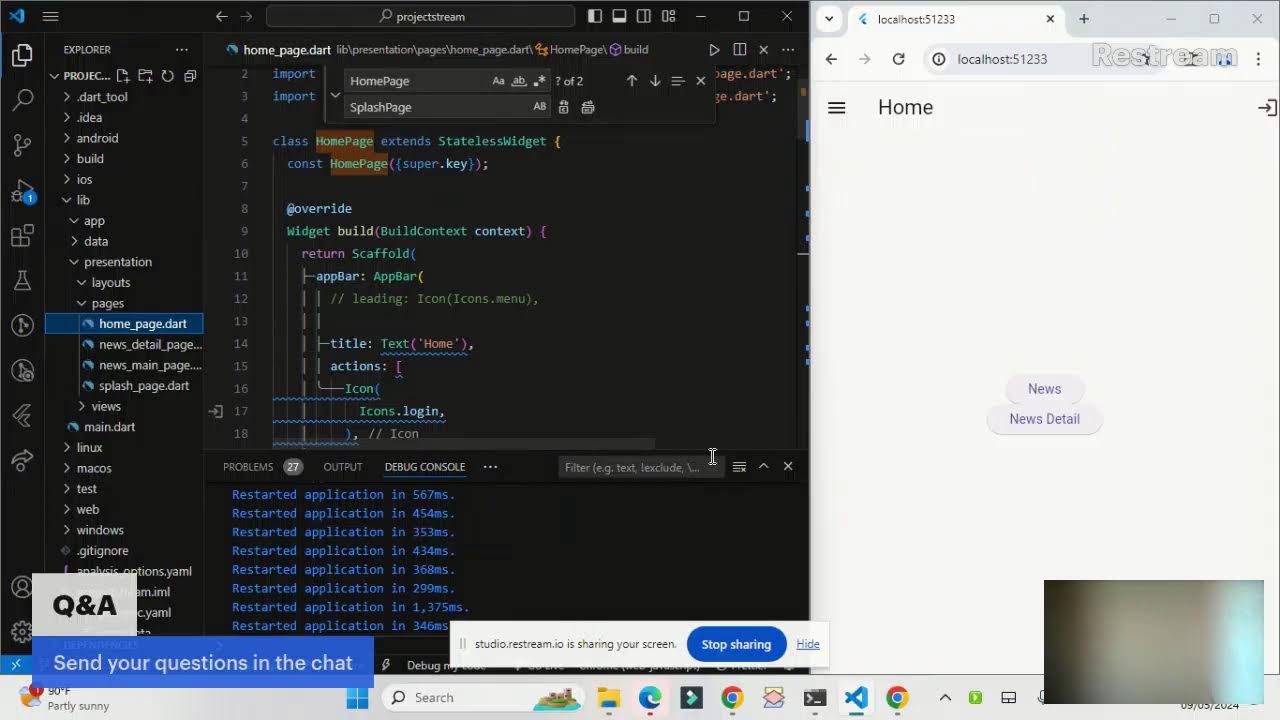Toggle Find in Selection option
The image size is (1280, 720).
pyautogui.click(x=677, y=81)
